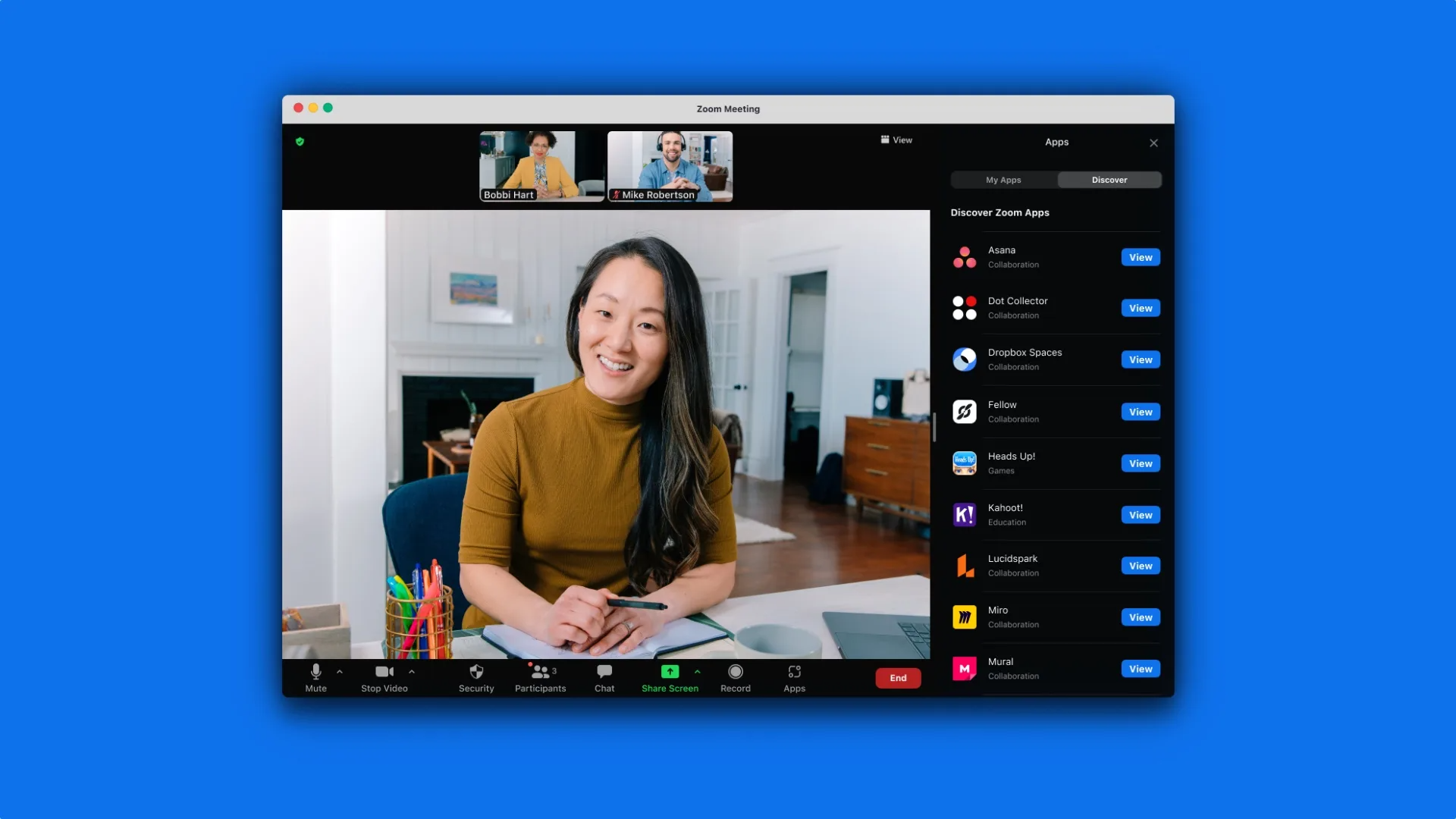Select Mike Robertson's video thumbnail
Image resolution: width=1456 pixels, height=819 pixels.
point(670,165)
